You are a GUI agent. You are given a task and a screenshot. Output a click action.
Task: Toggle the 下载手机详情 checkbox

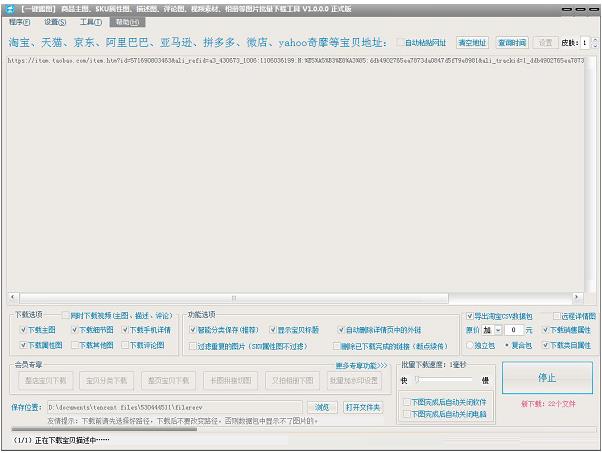(127, 329)
